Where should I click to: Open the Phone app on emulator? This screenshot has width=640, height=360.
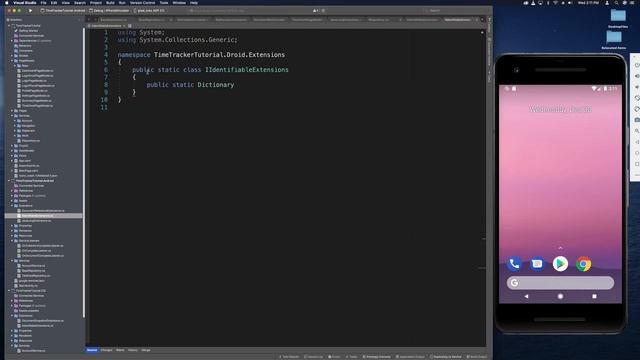click(x=514, y=264)
